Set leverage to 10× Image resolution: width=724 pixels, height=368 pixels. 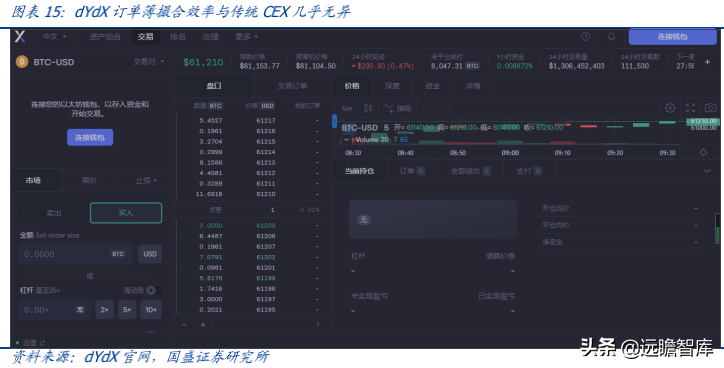151,309
